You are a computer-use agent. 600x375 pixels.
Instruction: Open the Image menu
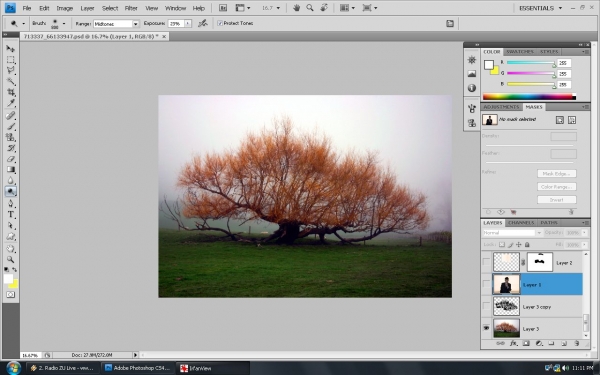tap(65, 8)
